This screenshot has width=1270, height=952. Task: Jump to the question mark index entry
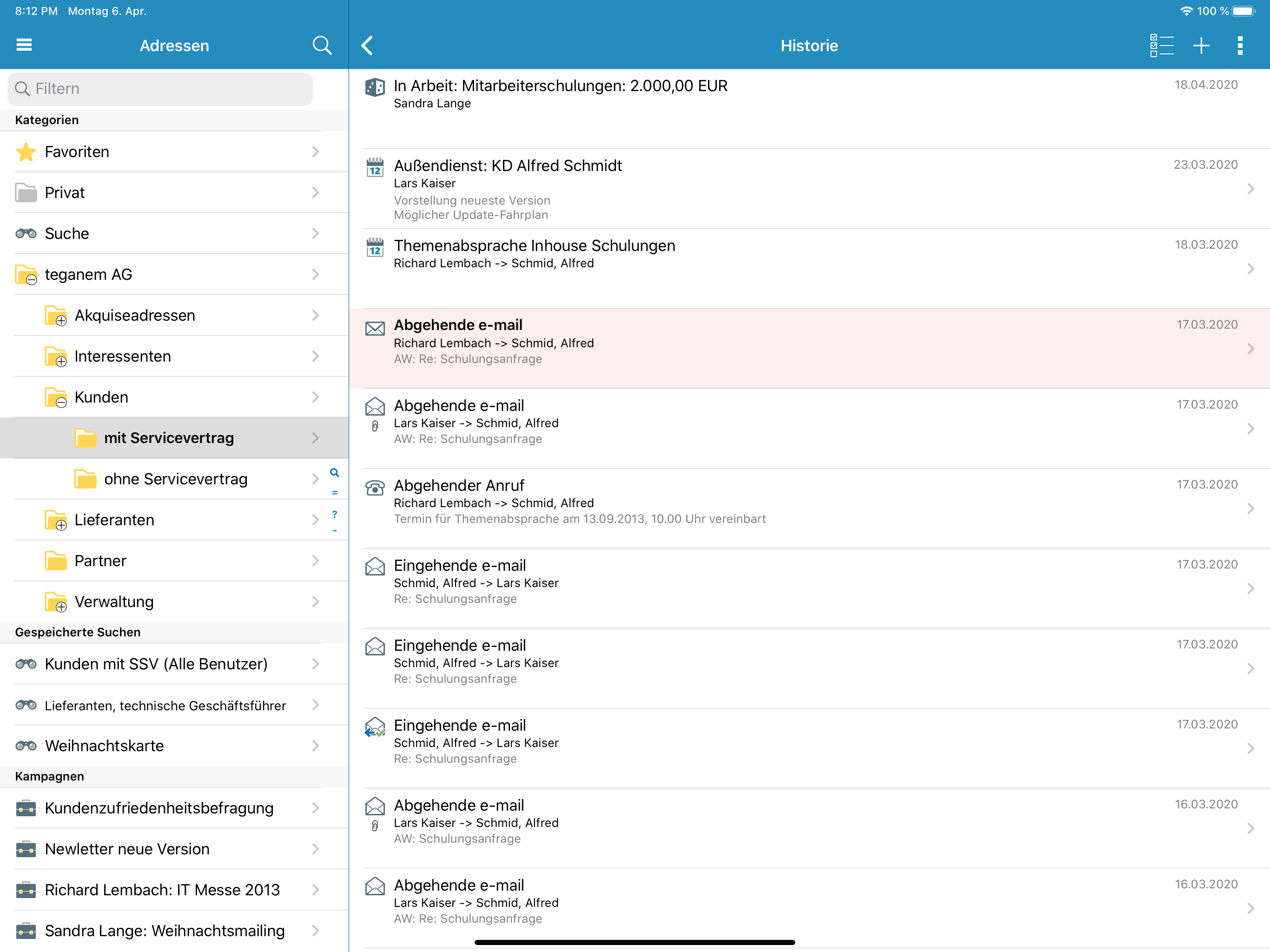coord(334,515)
